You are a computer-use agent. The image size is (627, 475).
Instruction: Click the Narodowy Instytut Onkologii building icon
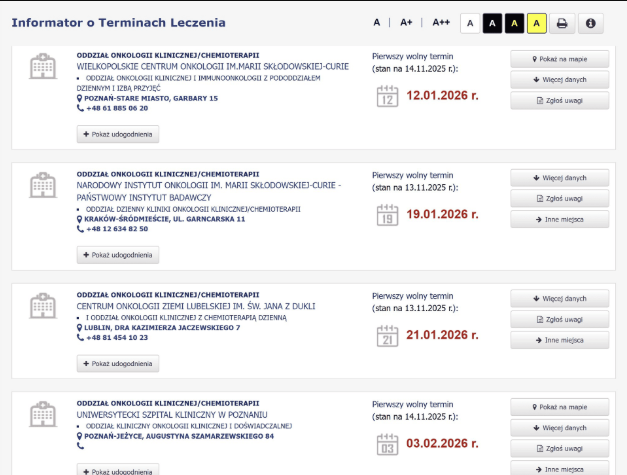pos(43,185)
